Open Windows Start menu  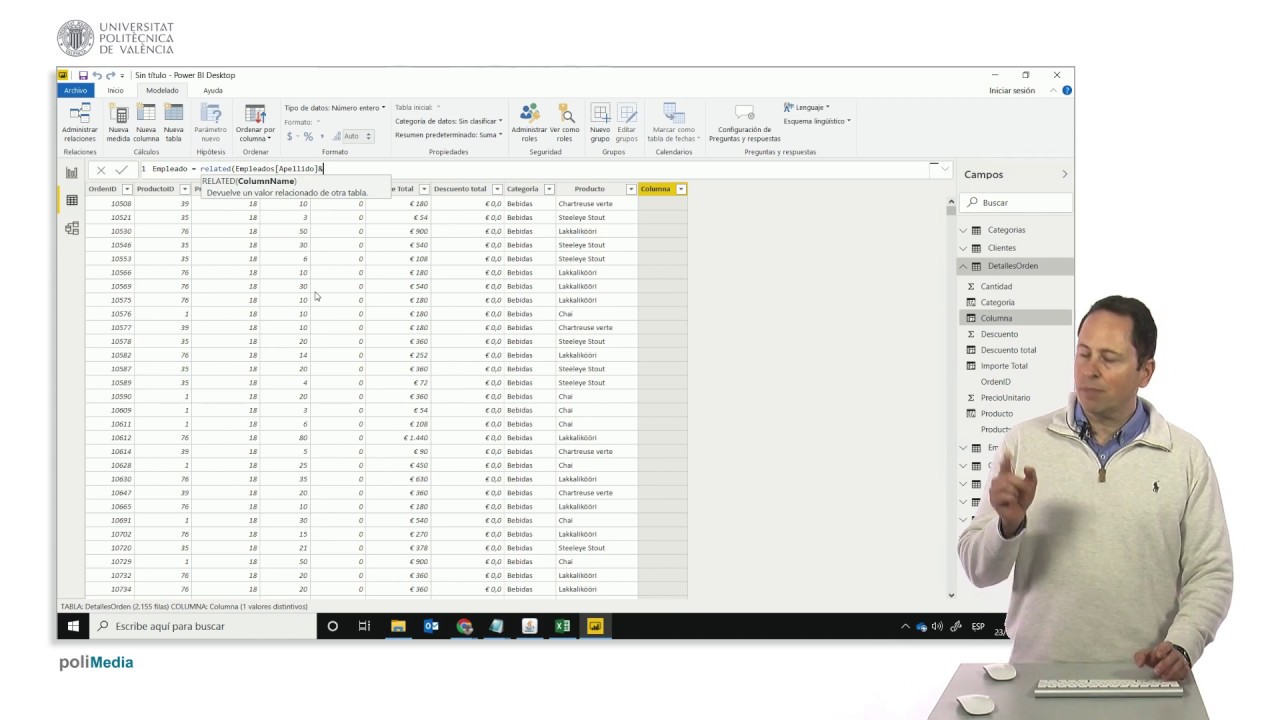(73, 626)
